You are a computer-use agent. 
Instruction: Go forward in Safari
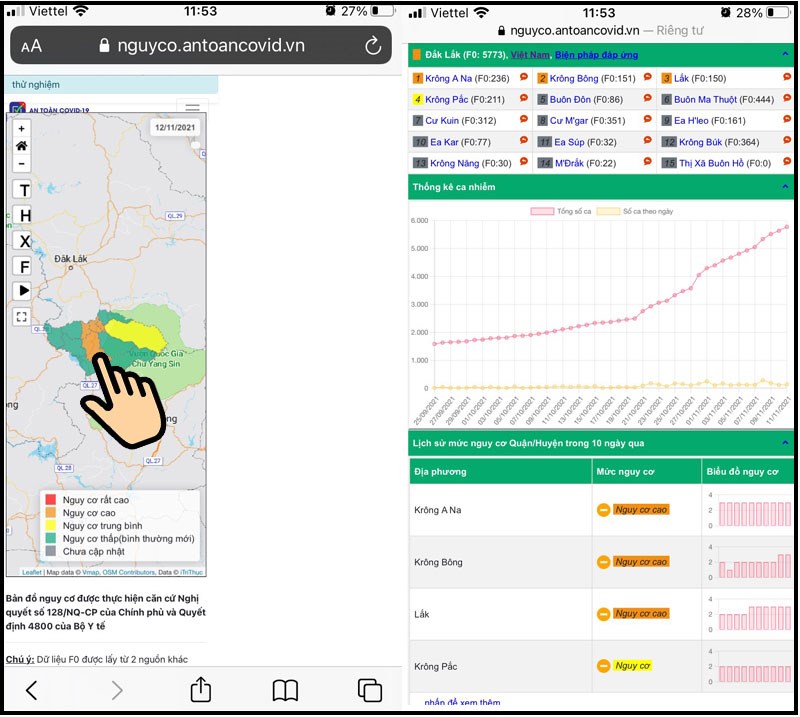(117, 690)
